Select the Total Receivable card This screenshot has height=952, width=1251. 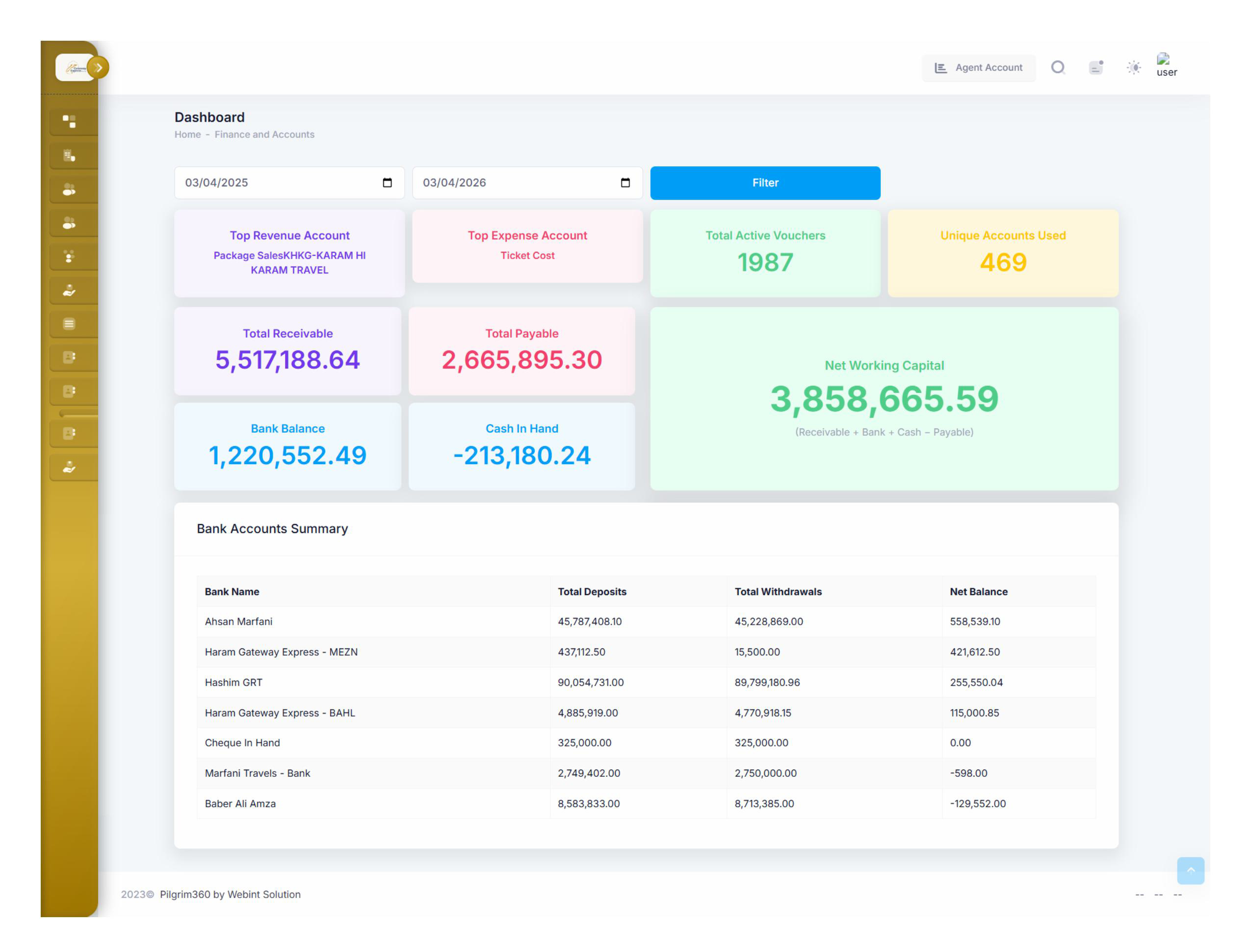(x=287, y=351)
